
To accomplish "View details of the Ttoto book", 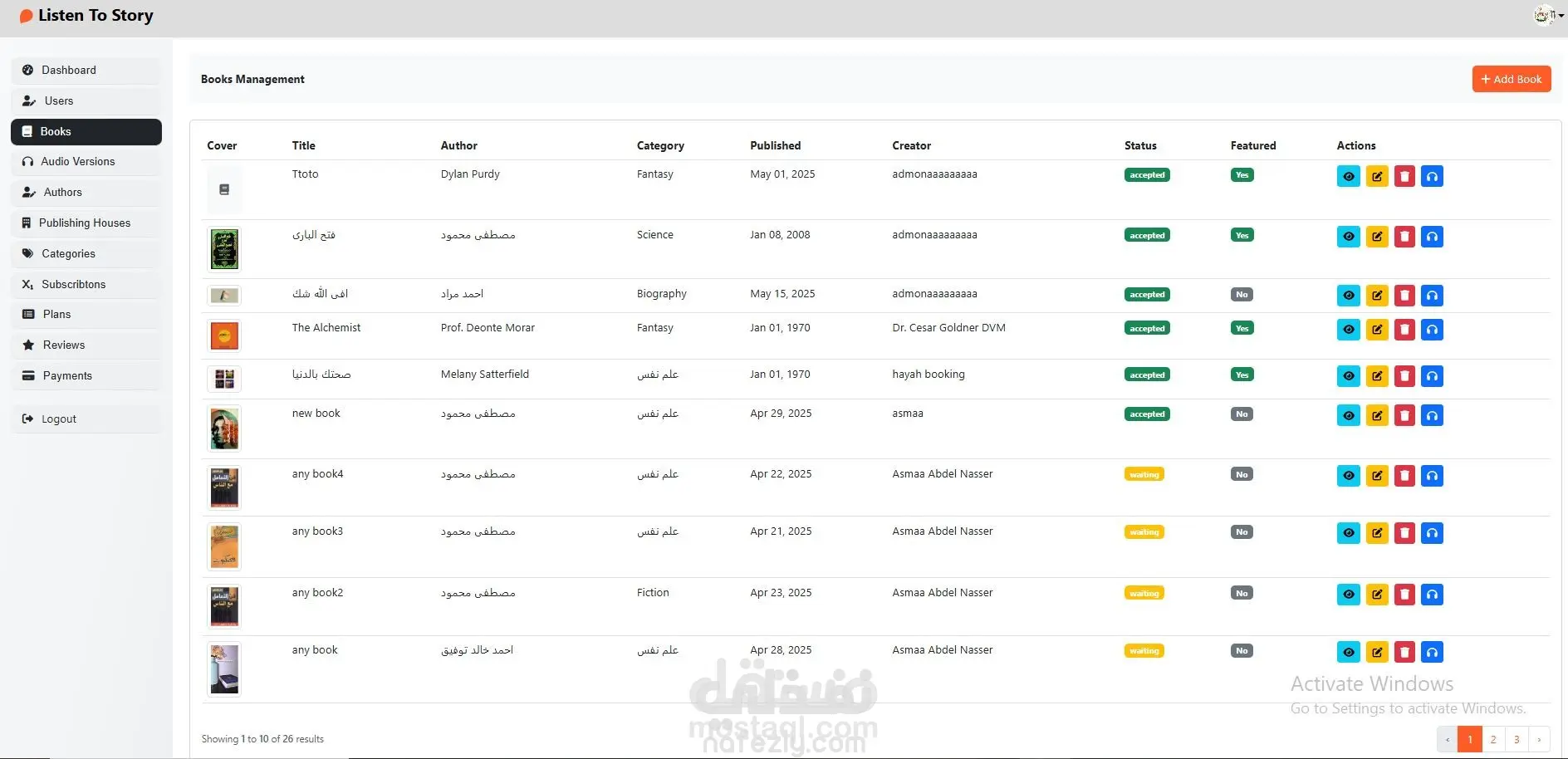I will pos(1349,176).
